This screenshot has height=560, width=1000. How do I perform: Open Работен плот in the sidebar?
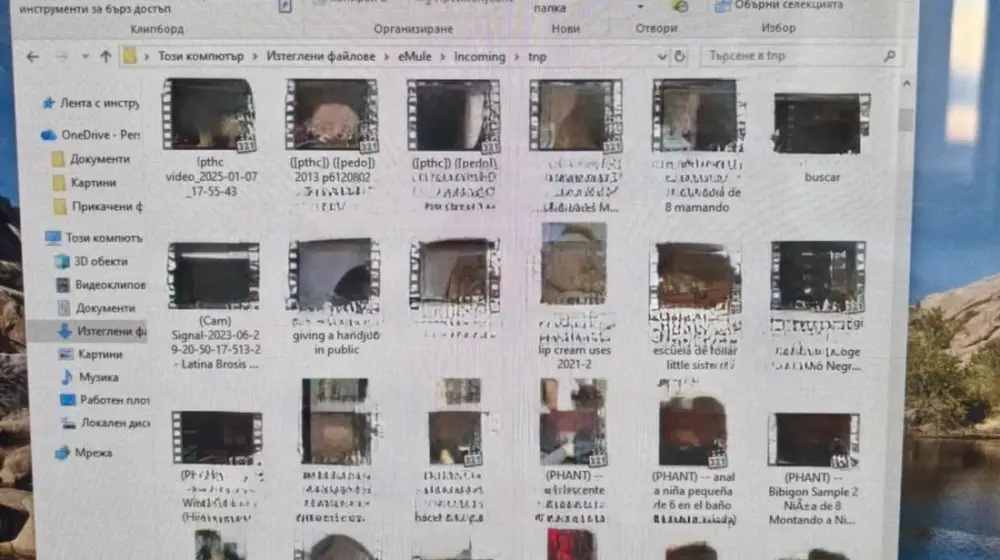click(105, 400)
